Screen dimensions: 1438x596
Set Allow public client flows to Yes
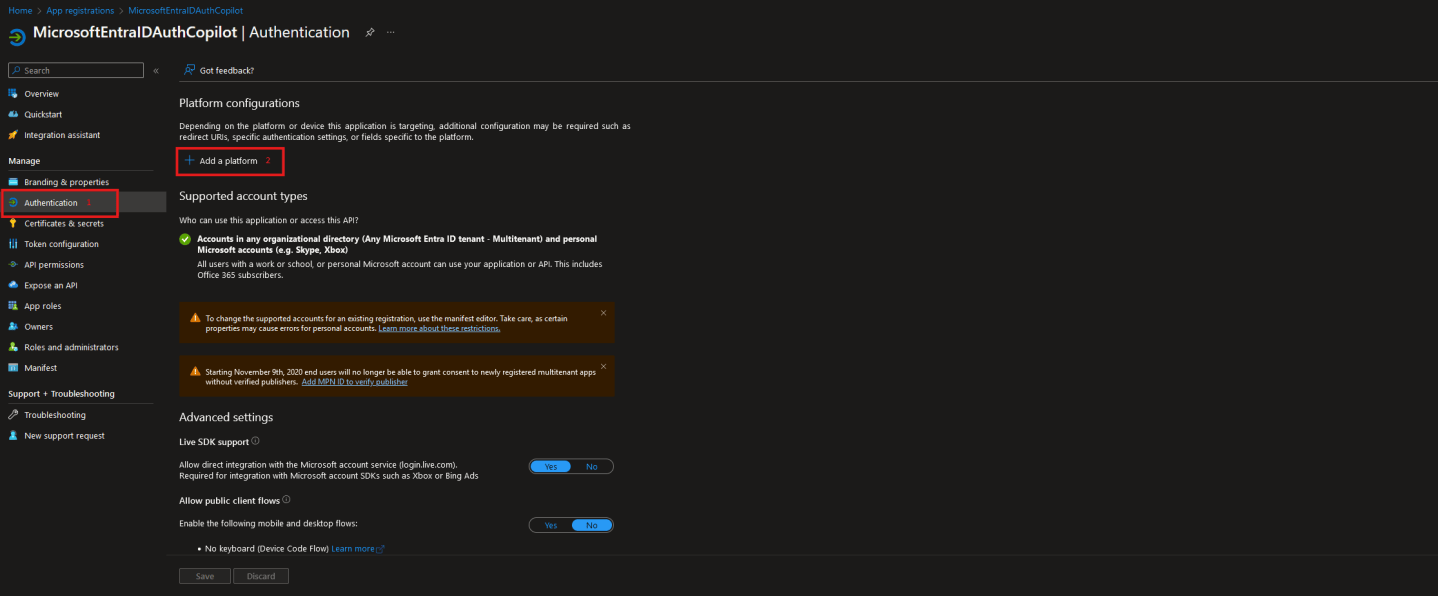click(x=550, y=525)
